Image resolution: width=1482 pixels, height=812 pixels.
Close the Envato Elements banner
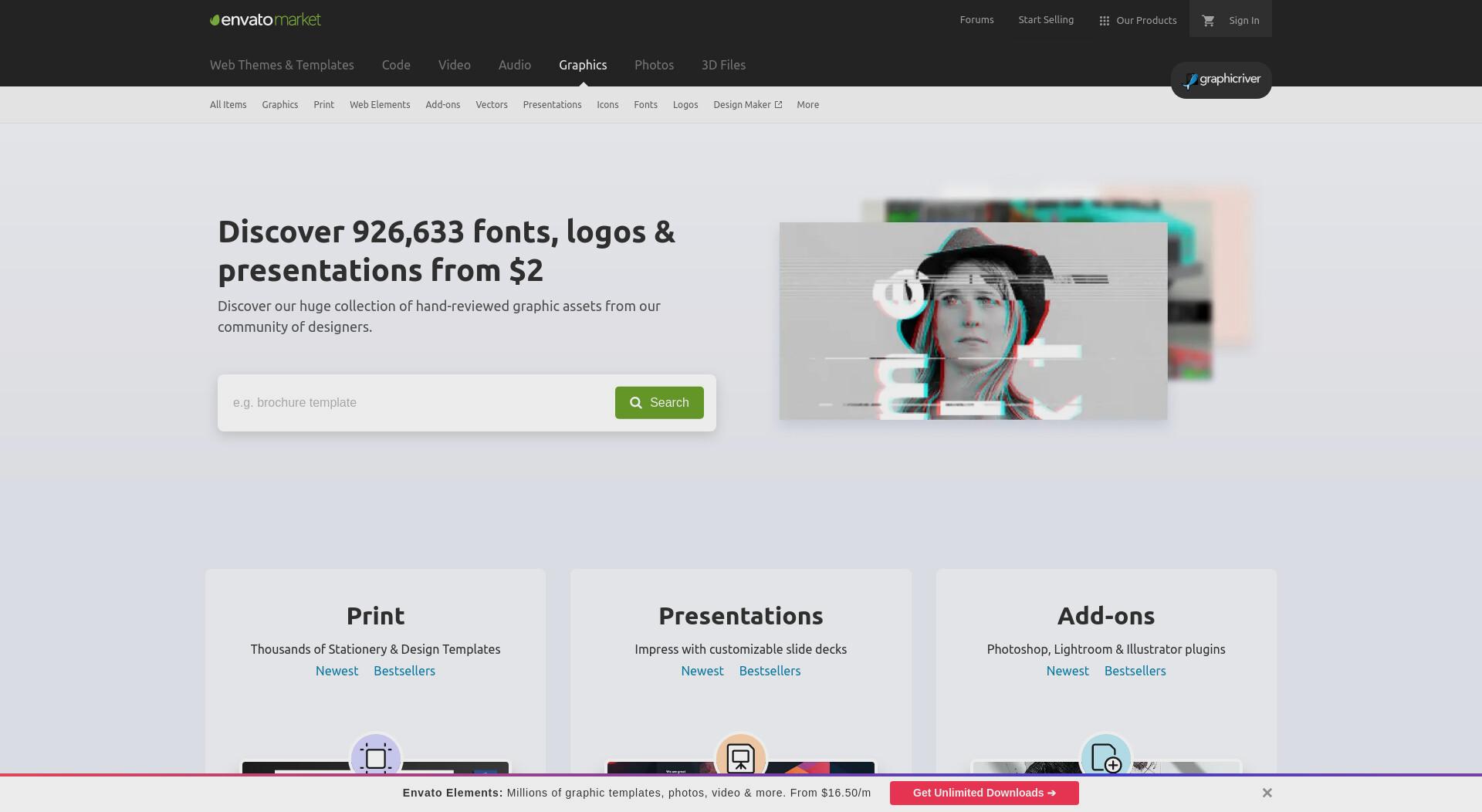tap(1267, 793)
